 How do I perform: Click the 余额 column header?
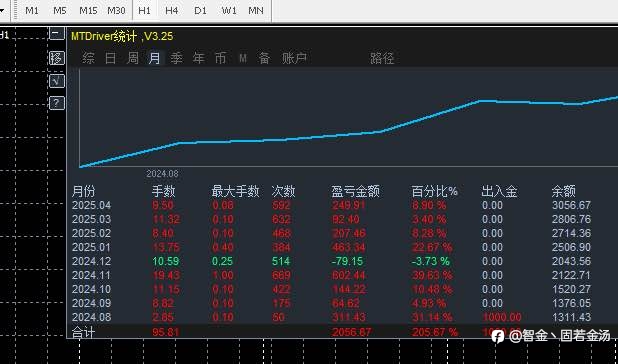click(x=564, y=192)
